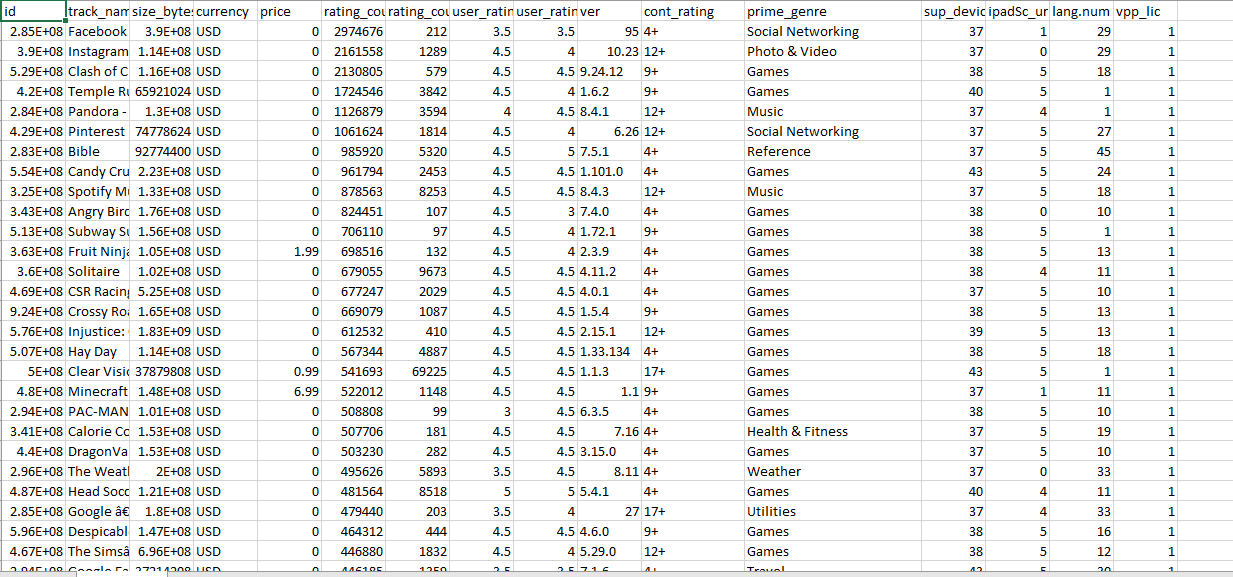Click the 'Instagram' track name cell
Image resolution: width=1233 pixels, height=577 pixels.
(98, 52)
